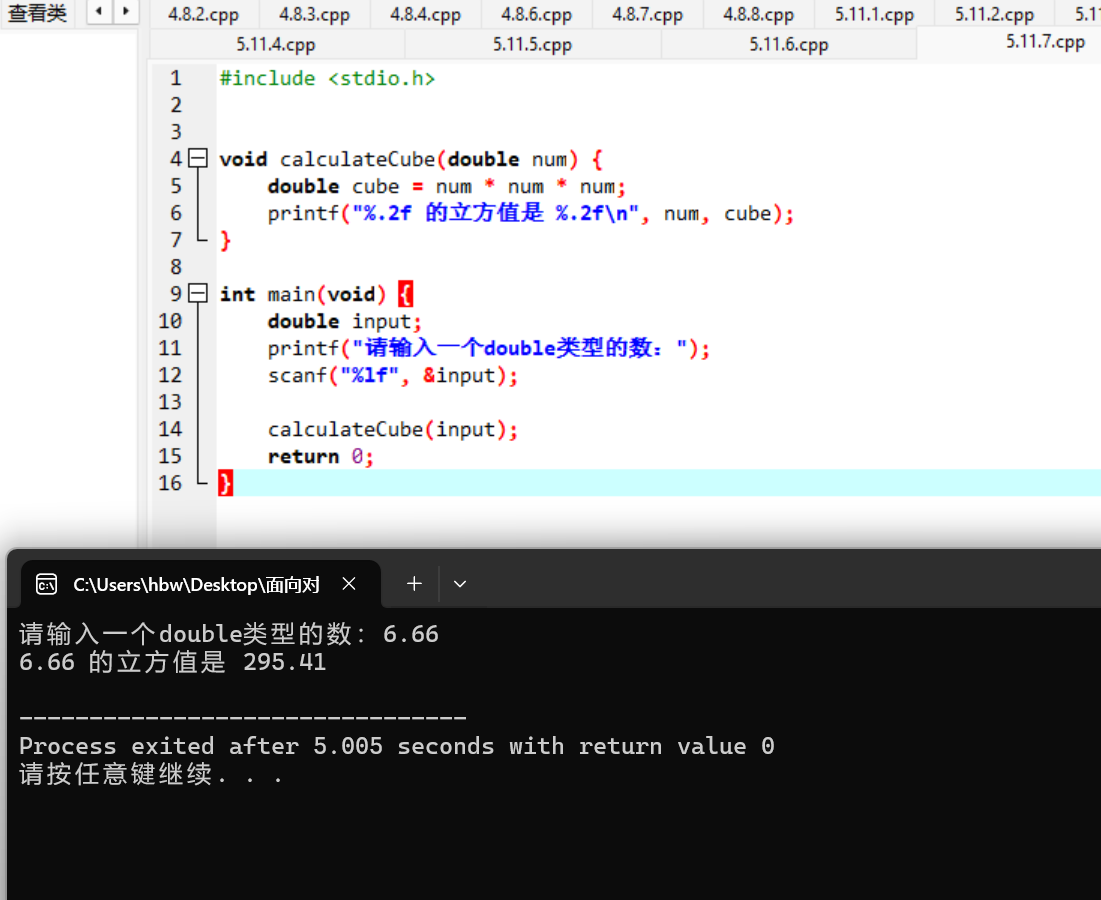Click '请按任意键继续. . .' console text

tap(151, 774)
